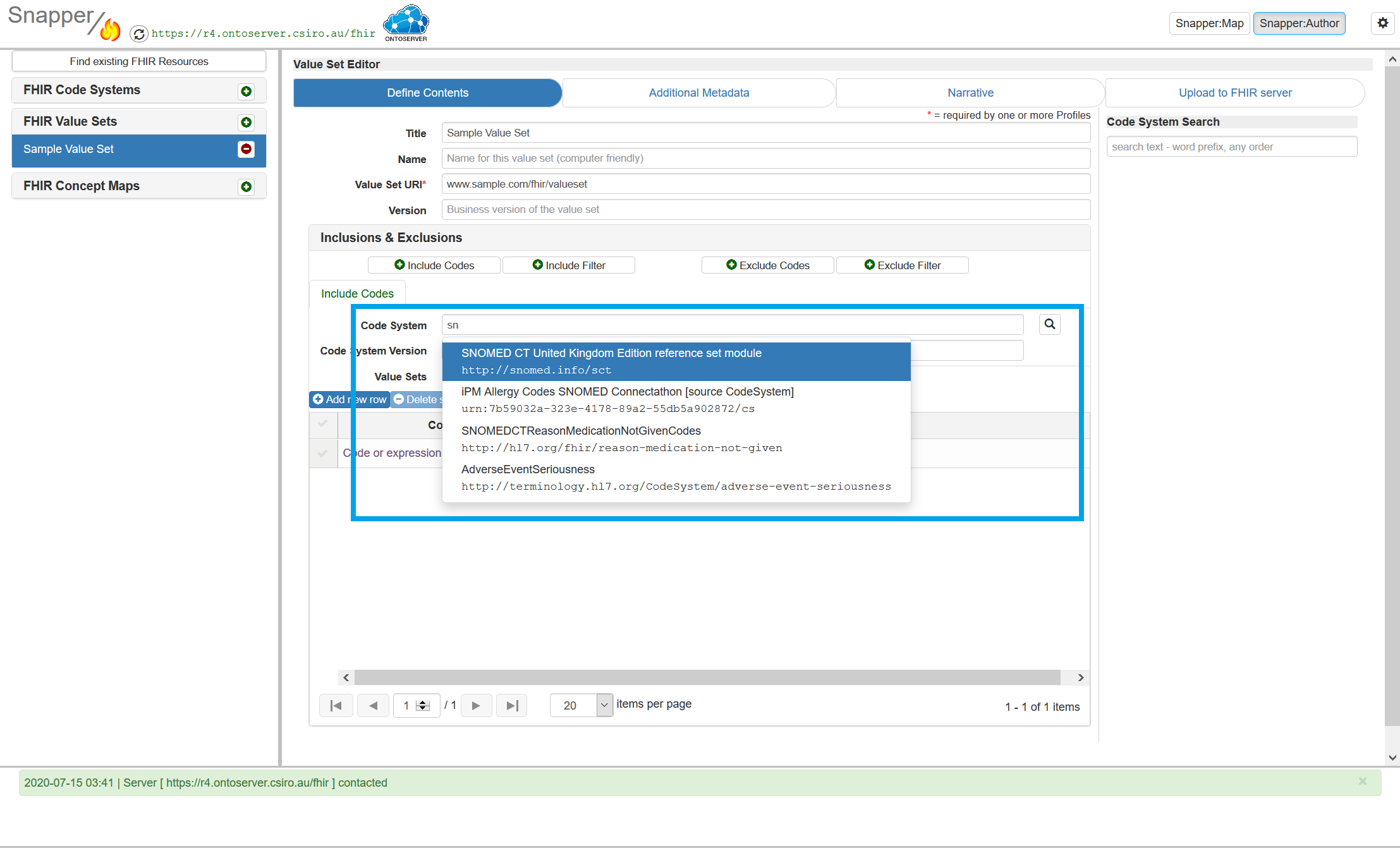Click the '1 - 1 of 1 items' label
This screenshot has width=1400, height=865.
[x=1042, y=707]
